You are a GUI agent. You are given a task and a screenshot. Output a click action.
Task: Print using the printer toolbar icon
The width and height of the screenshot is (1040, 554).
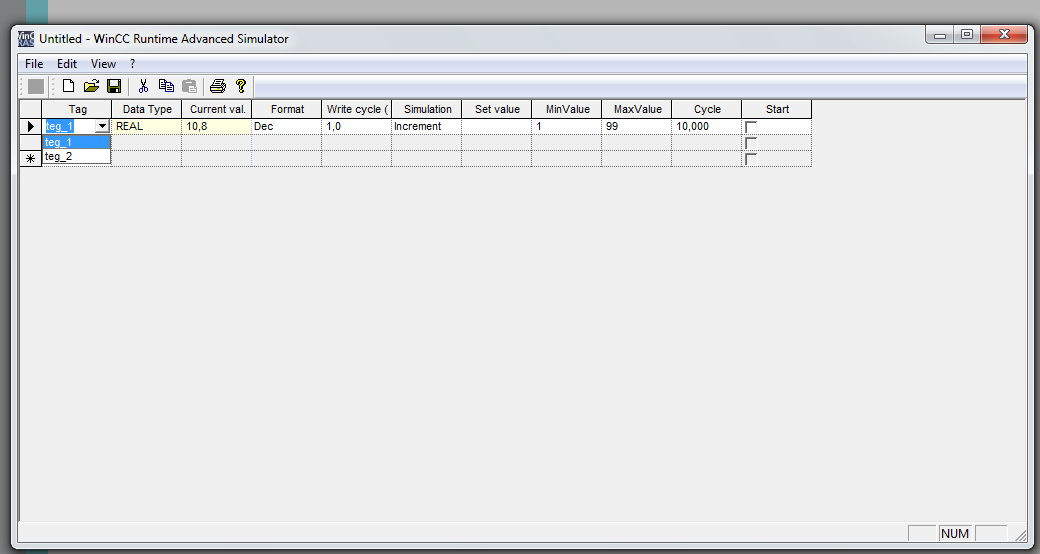tap(218, 86)
